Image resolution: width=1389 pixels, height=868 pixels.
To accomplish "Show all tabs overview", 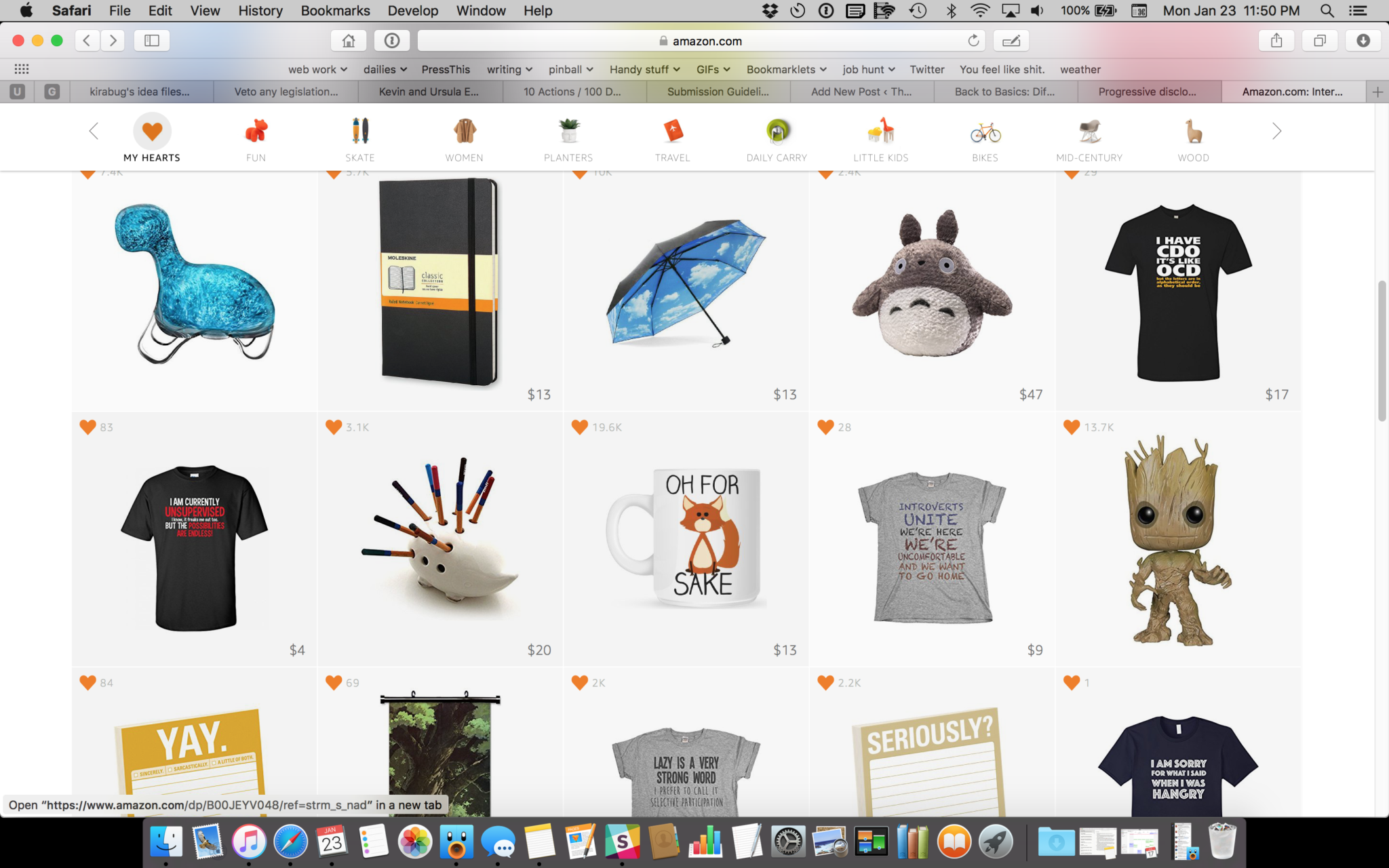I will point(1320,41).
